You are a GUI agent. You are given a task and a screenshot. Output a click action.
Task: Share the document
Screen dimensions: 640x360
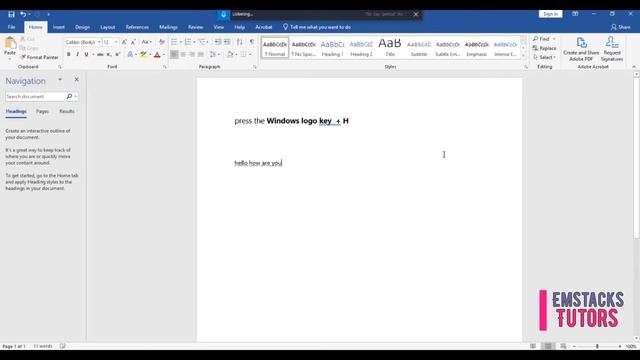tap(620, 27)
